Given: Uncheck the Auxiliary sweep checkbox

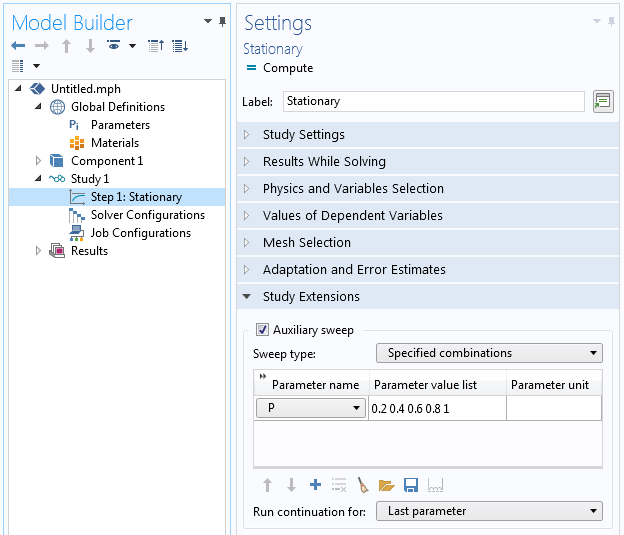Looking at the screenshot, I should point(262,330).
